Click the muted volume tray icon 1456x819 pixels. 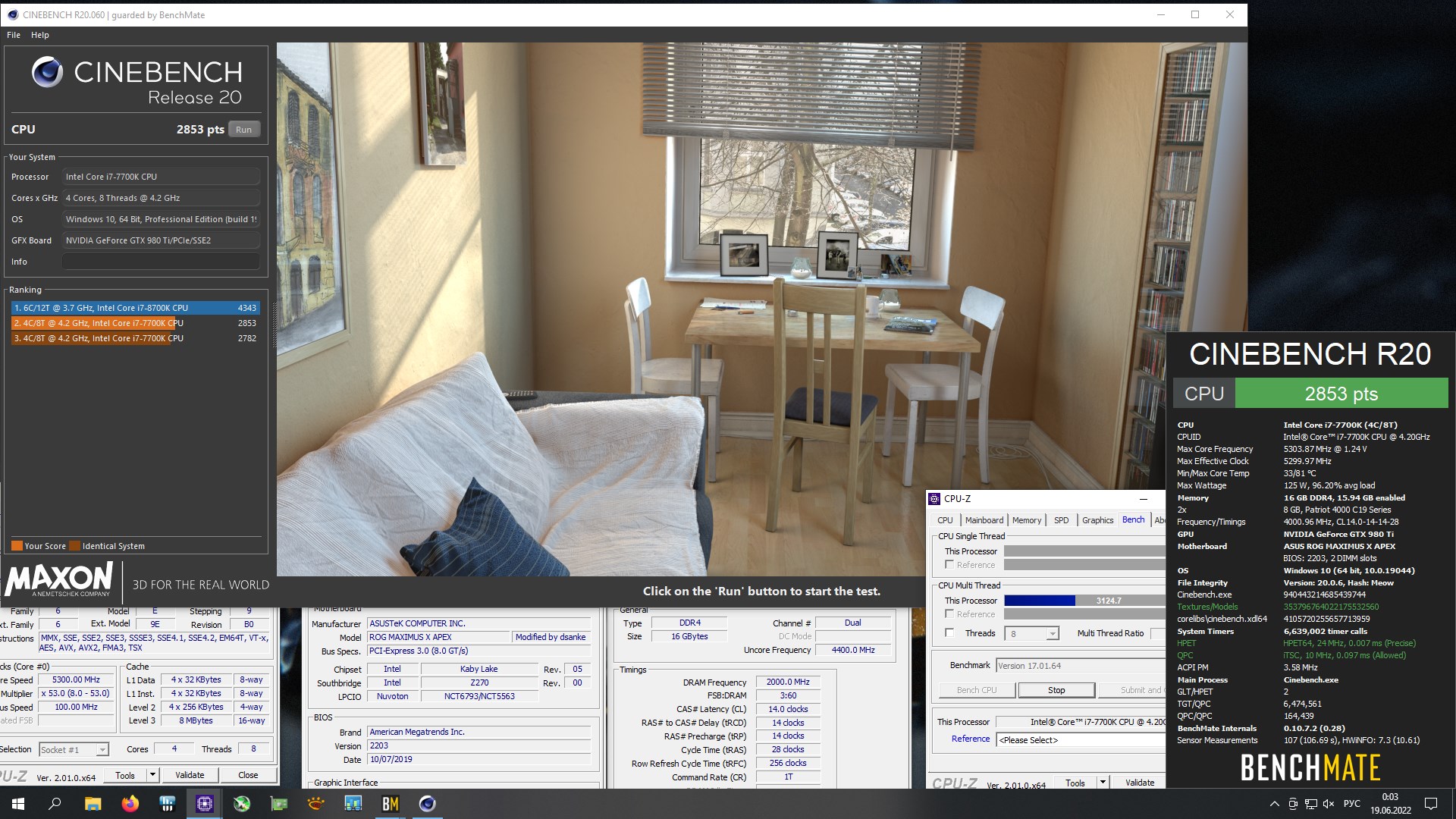tap(1329, 804)
